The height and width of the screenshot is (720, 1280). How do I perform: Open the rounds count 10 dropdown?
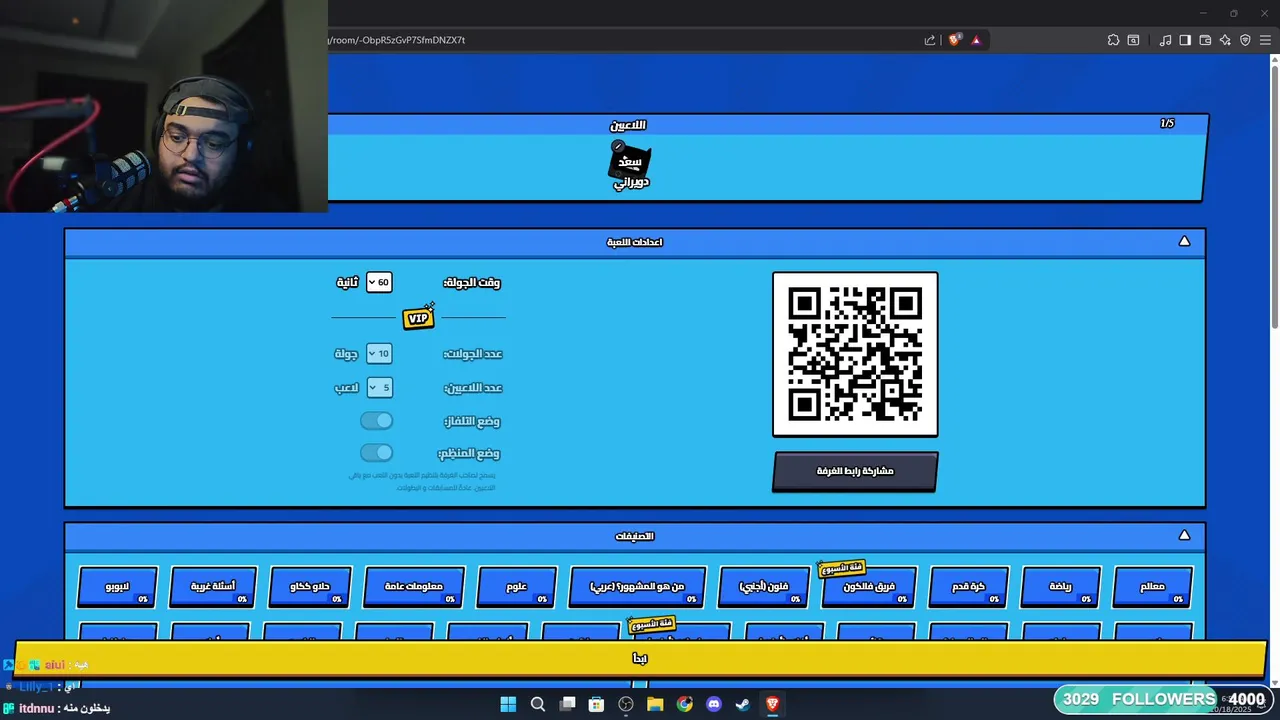379,353
